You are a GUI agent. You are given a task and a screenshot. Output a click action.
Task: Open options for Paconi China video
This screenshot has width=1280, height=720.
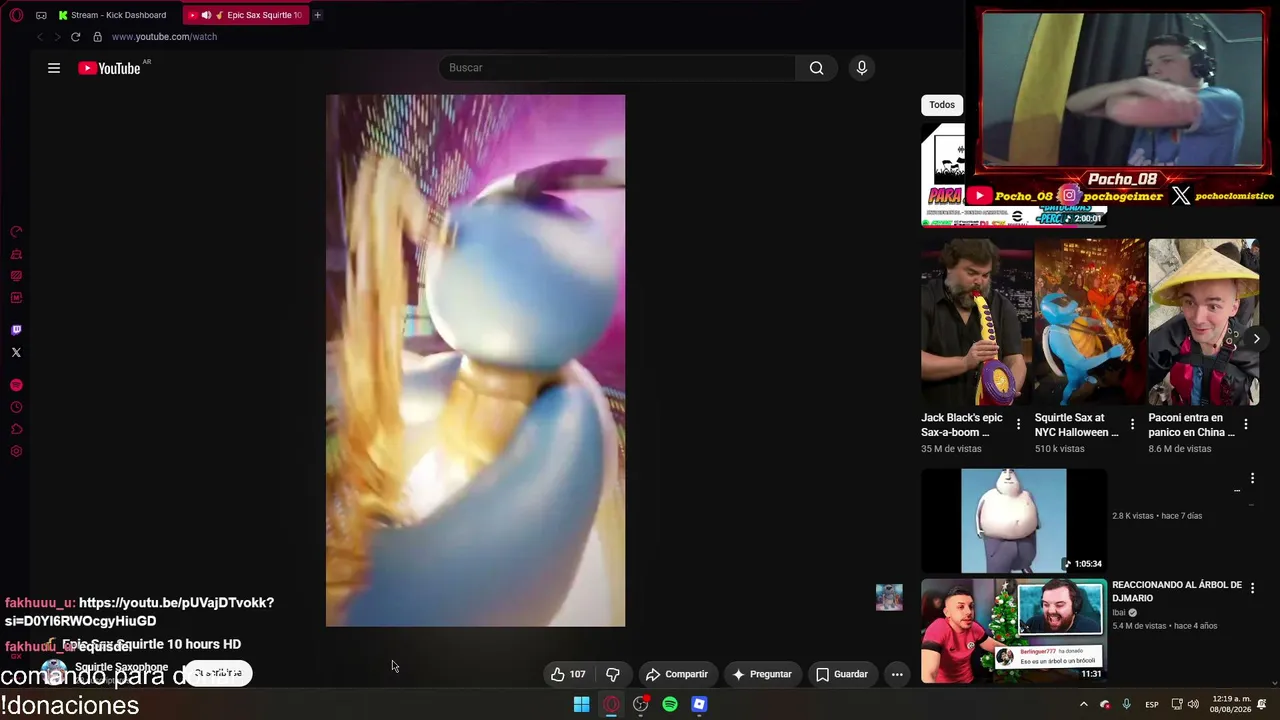(1245, 425)
